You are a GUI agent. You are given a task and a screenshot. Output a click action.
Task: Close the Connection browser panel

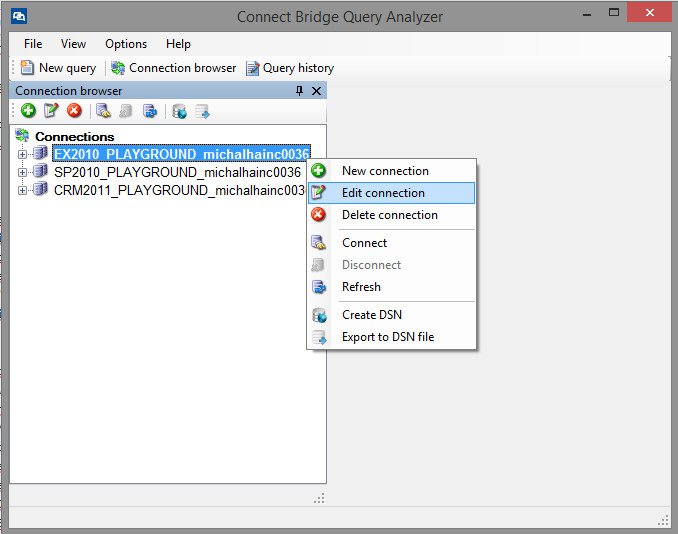[x=317, y=91]
